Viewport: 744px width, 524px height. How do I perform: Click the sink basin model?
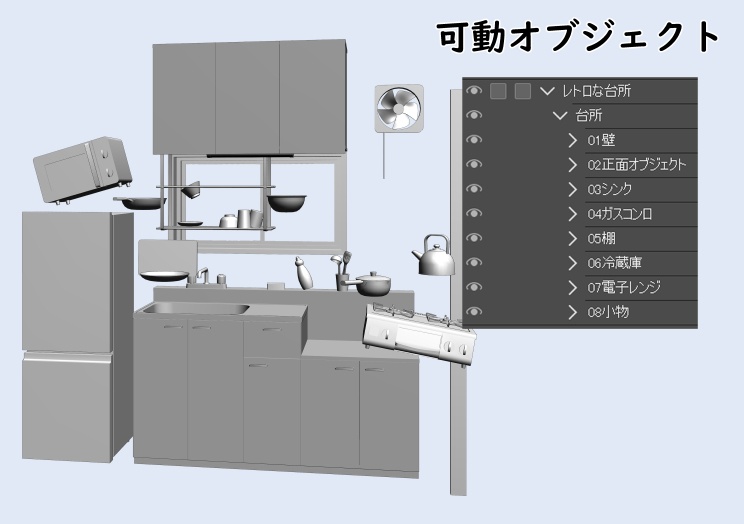tap(195, 309)
